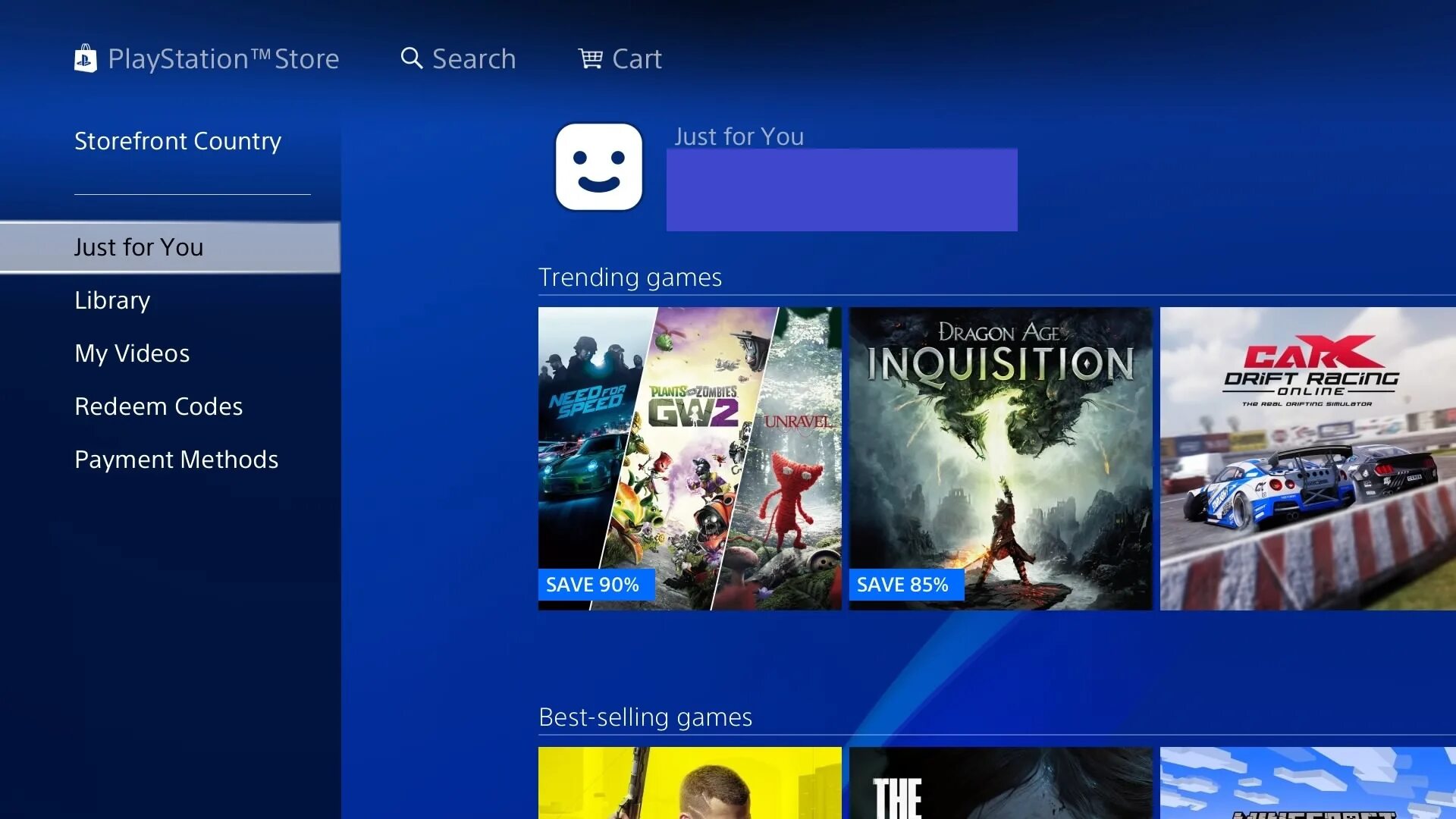Open the Search function

458,58
